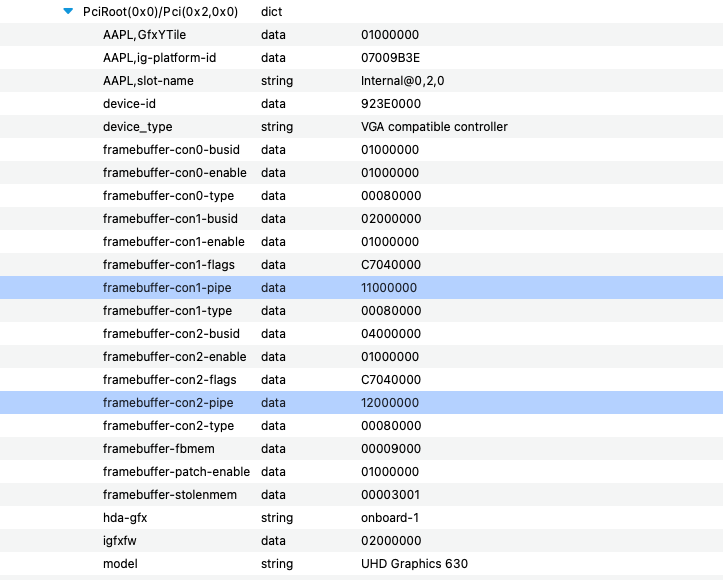Click the string type of model row
This screenshot has height=580, width=723.
(277, 564)
